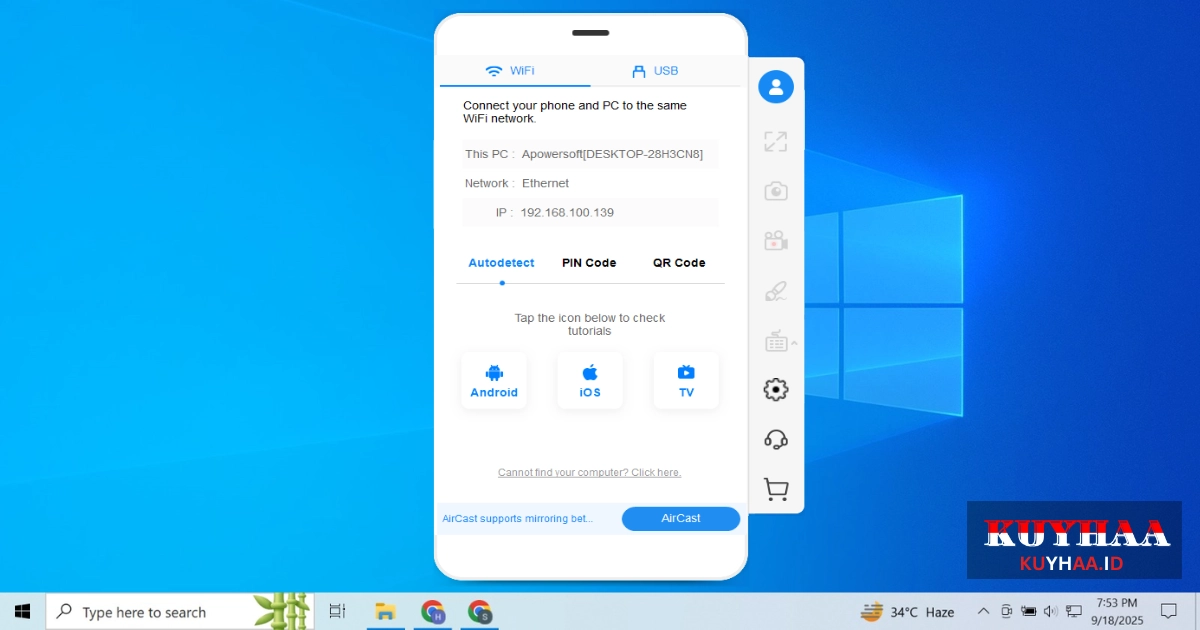Image resolution: width=1200 pixels, height=630 pixels.
Task: Open the first Chrome icon in taskbar
Action: [x=433, y=611]
